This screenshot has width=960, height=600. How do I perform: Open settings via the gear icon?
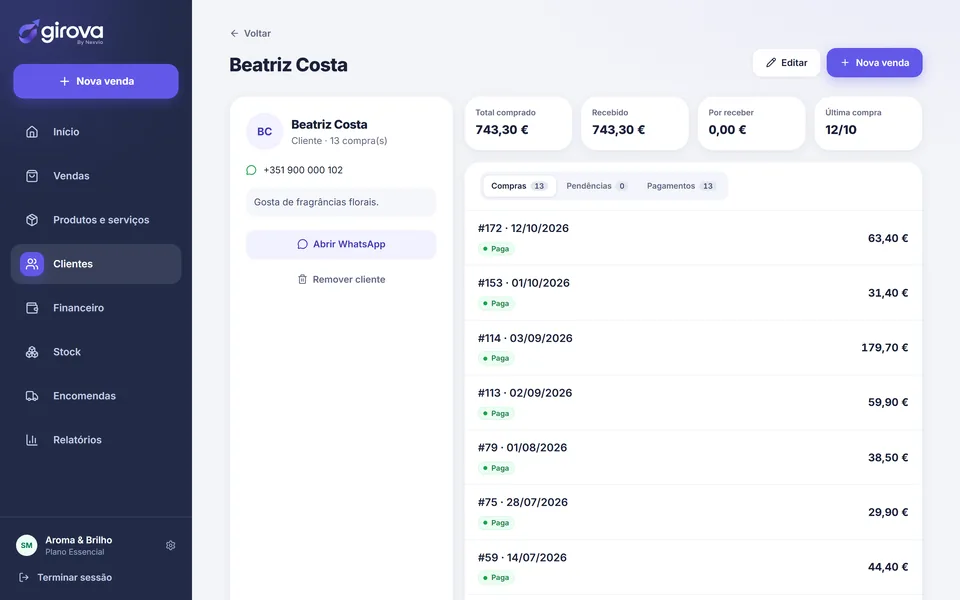[171, 545]
